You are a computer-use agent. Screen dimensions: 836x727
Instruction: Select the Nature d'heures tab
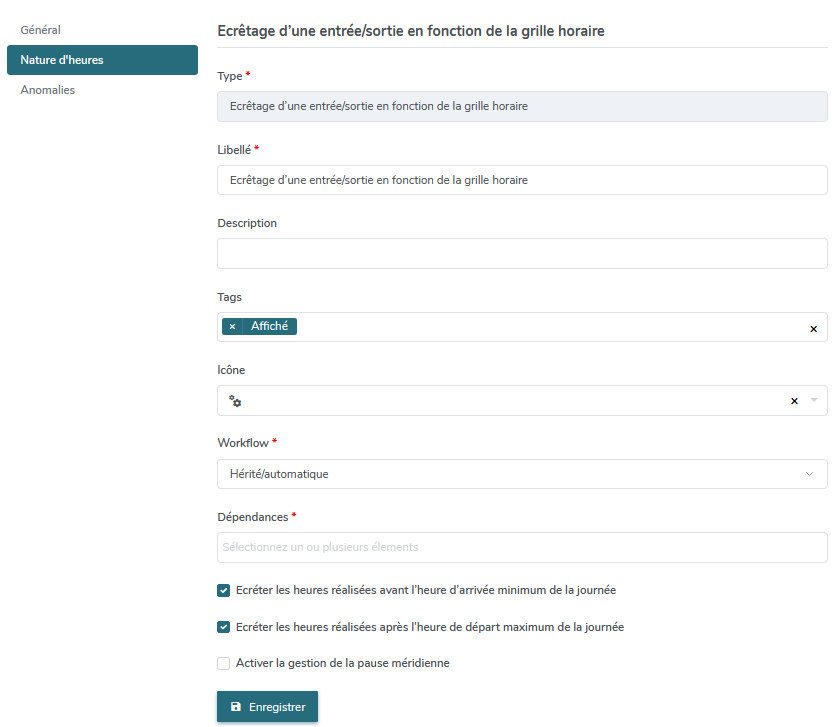click(102, 60)
